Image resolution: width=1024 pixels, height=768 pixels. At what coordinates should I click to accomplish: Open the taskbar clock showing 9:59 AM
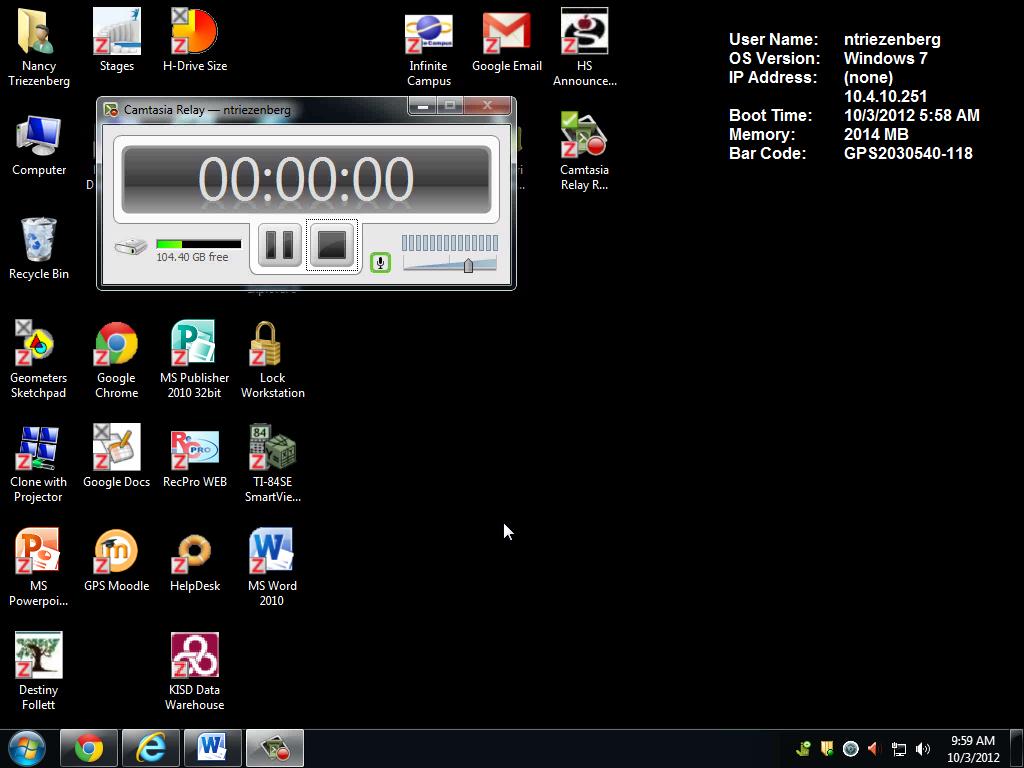tap(973, 748)
